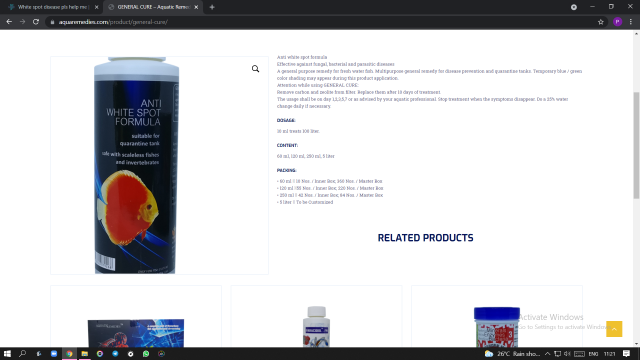Reload the current page

[36, 22]
